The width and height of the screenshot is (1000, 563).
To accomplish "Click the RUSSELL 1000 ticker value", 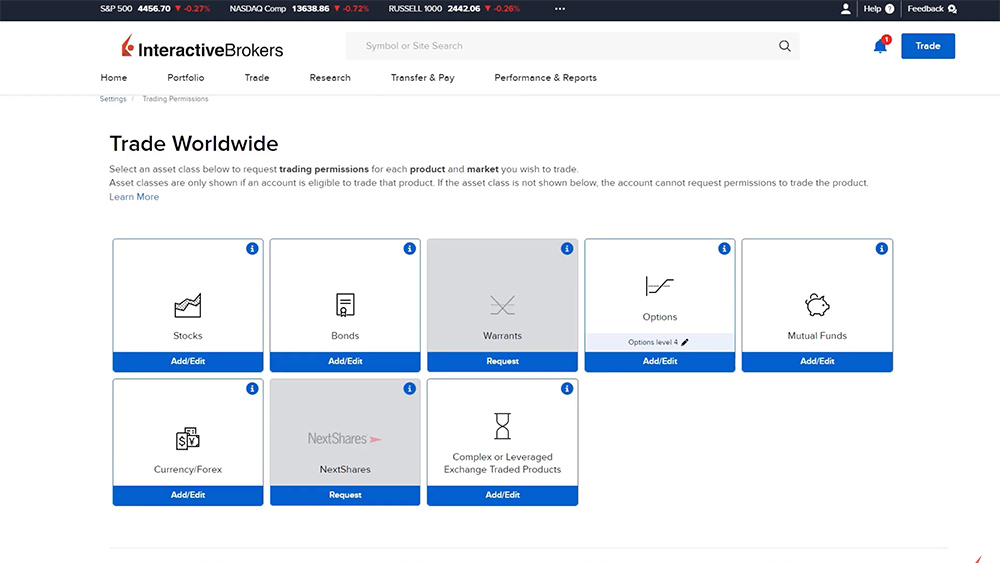I will point(464,9).
